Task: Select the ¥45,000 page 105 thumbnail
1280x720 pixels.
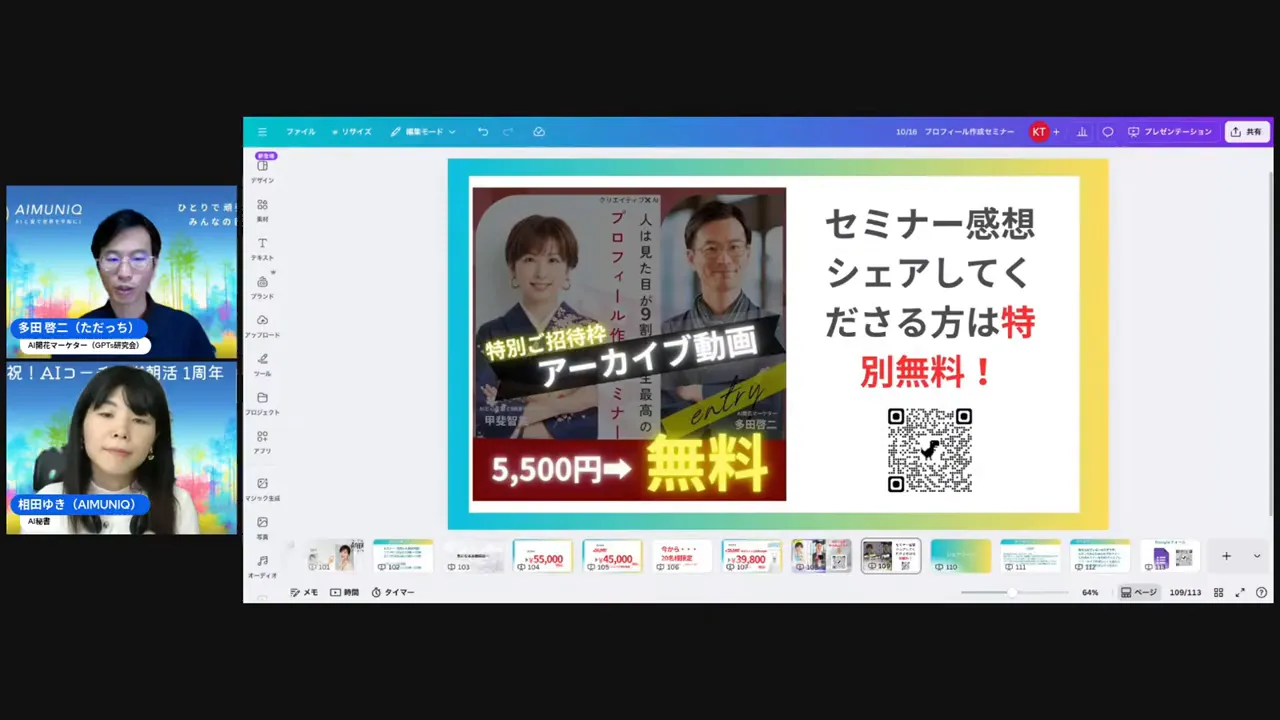Action: coord(612,556)
